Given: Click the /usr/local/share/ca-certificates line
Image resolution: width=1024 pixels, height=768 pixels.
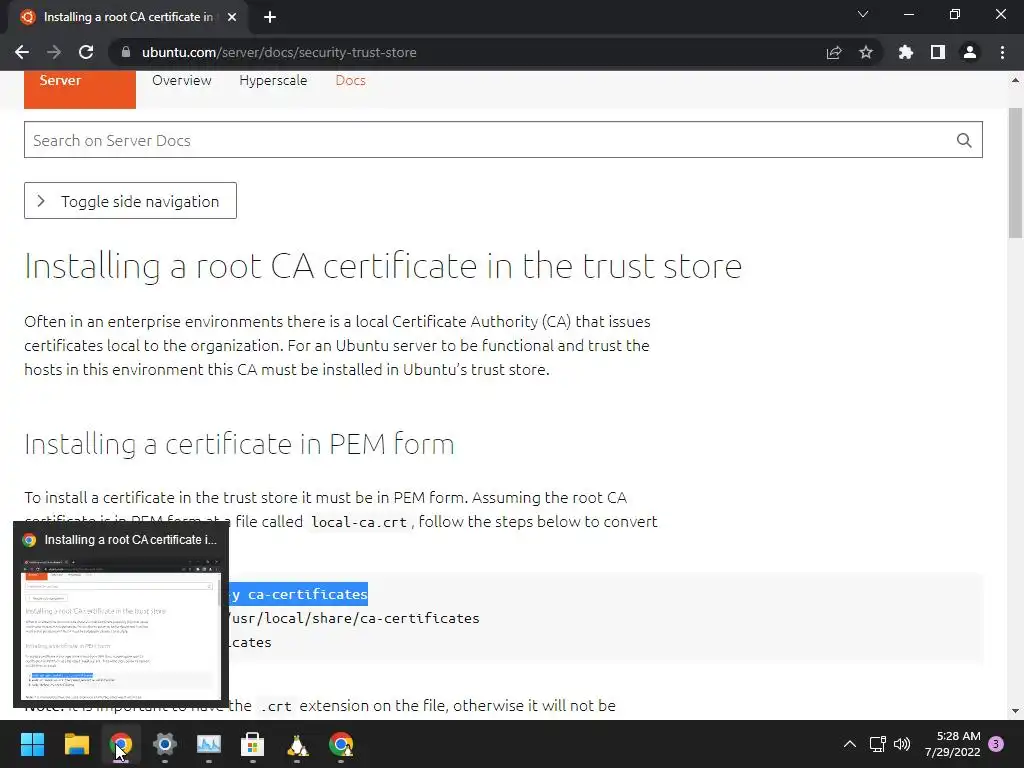Looking at the screenshot, I should (x=355, y=618).
